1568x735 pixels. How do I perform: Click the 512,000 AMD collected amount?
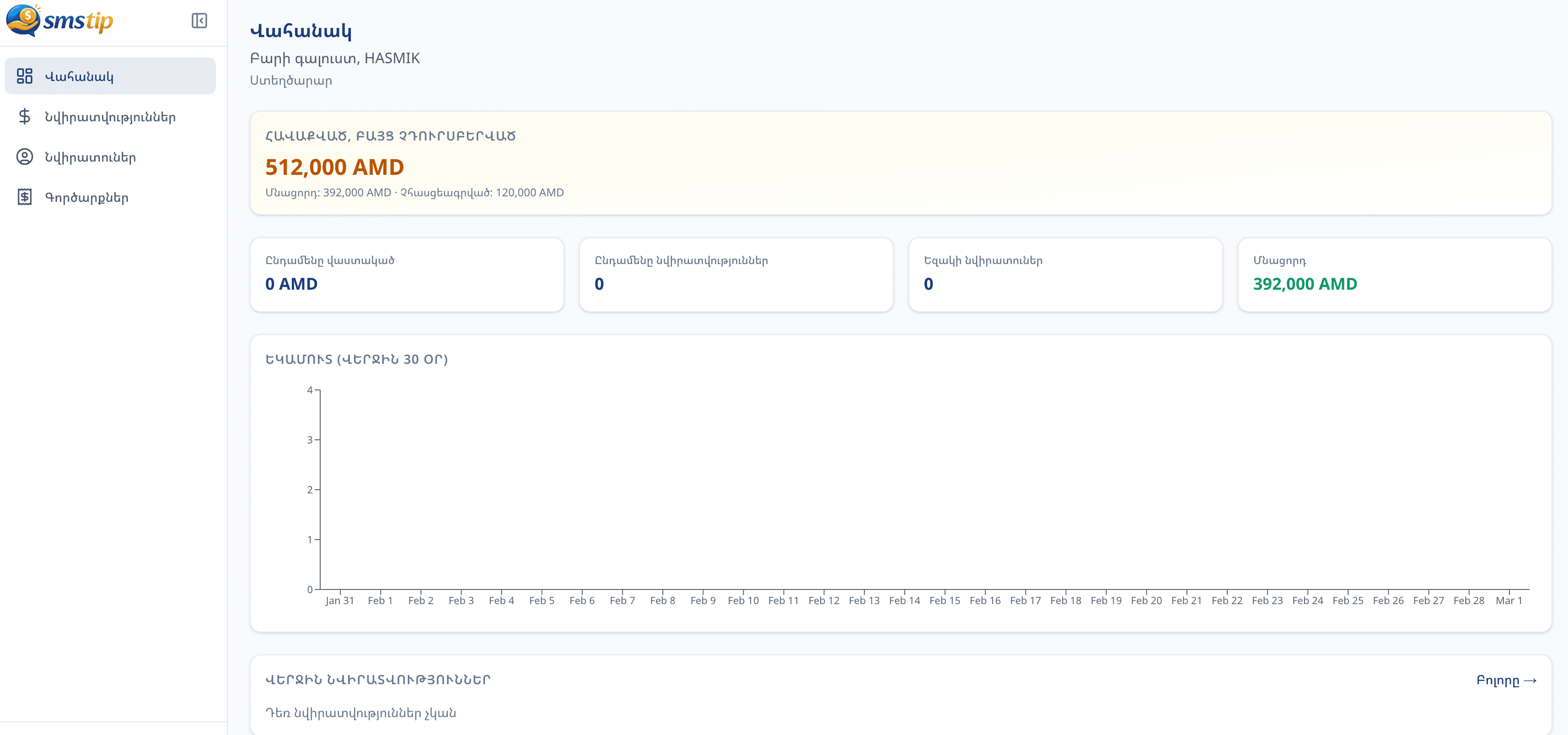click(334, 167)
